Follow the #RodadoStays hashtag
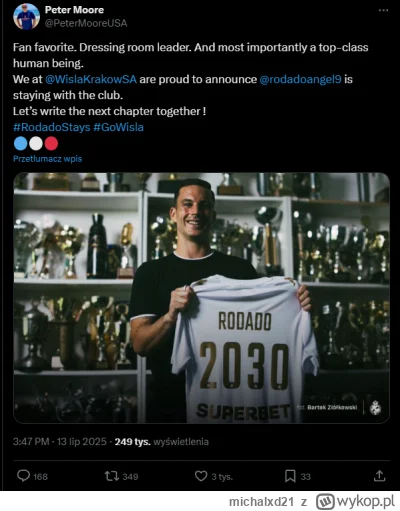Image resolution: width=400 pixels, height=511 pixels. (x=52, y=127)
